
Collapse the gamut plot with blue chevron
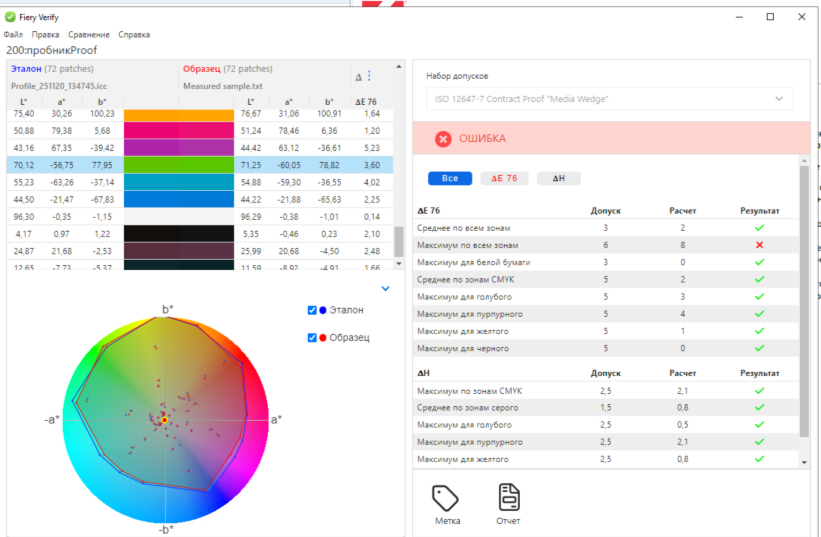pyautogui.click(x=386, y=289)
